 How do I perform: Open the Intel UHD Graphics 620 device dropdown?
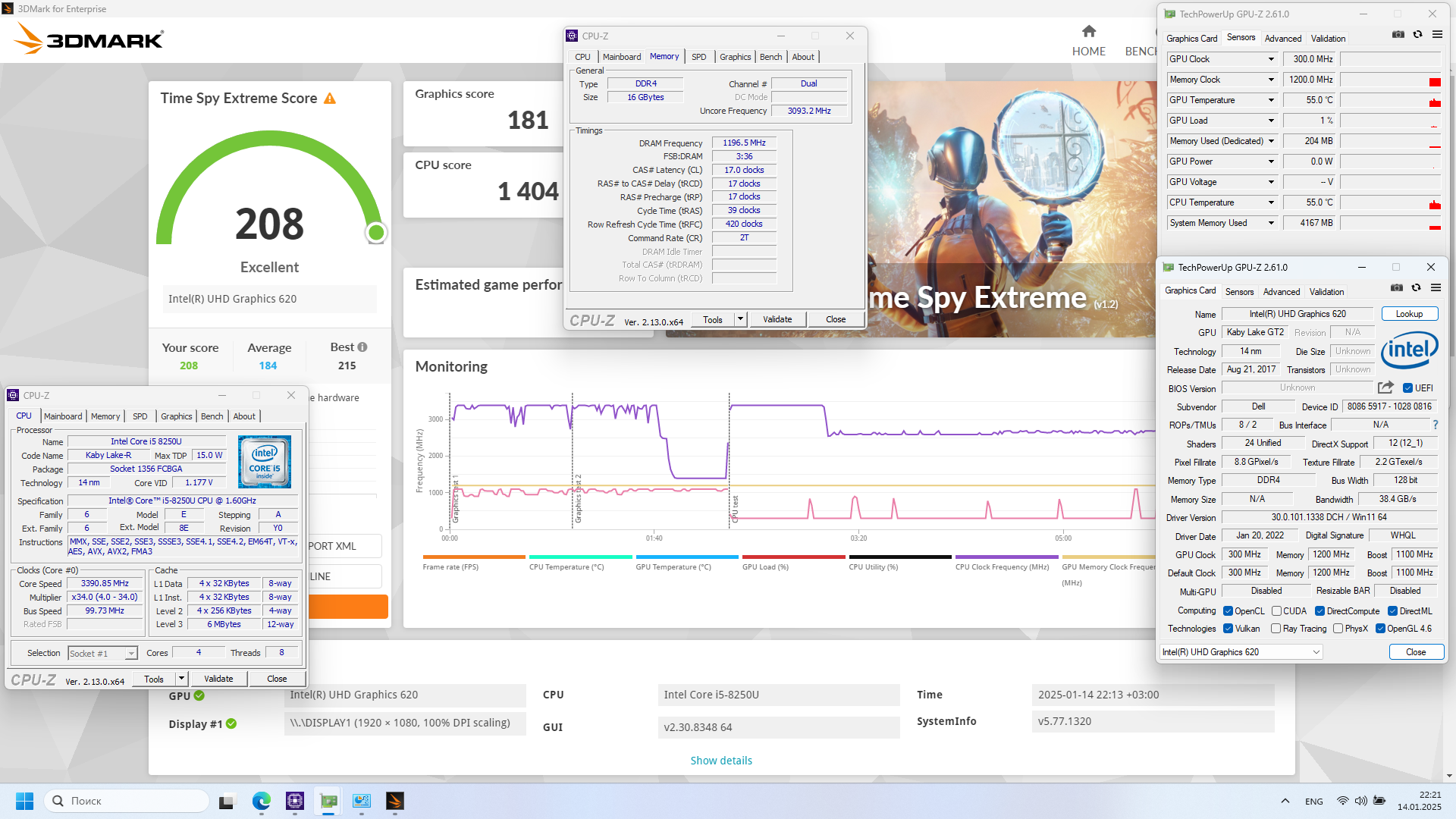click(x=1241, y=652)
